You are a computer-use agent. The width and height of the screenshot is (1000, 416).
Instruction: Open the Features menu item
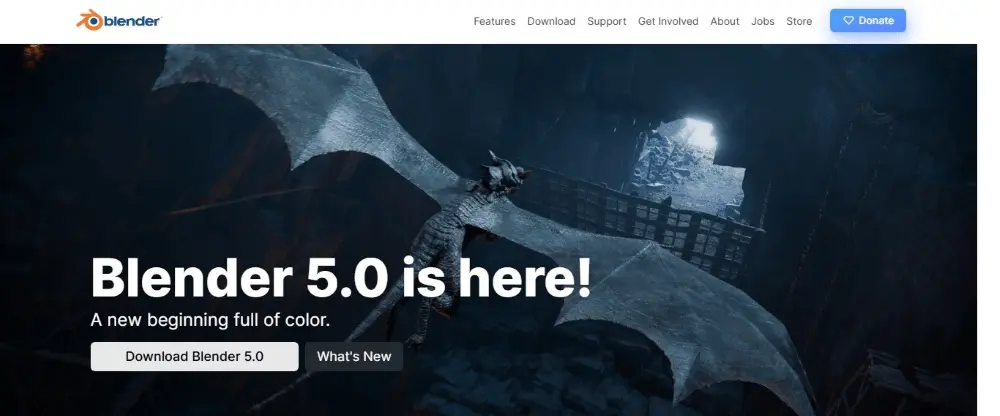coord(494,21)
